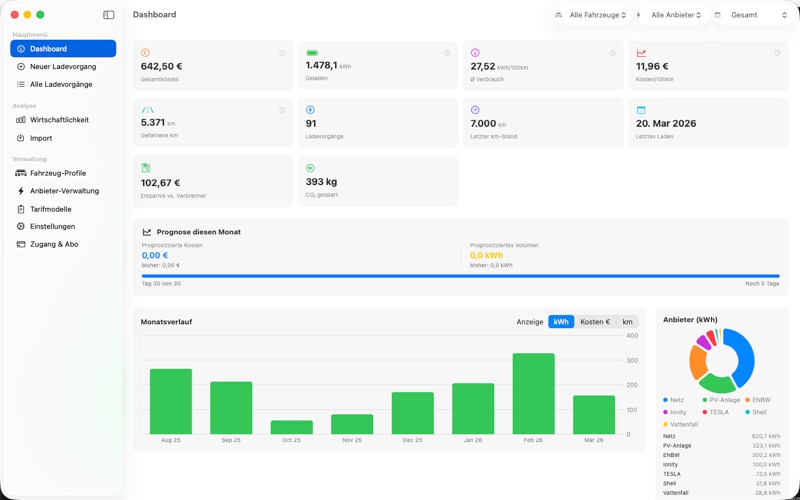This screenshot has height=500, width=800.
Task: Click the battery icon on Geladen card
Action: pos(312,53)
